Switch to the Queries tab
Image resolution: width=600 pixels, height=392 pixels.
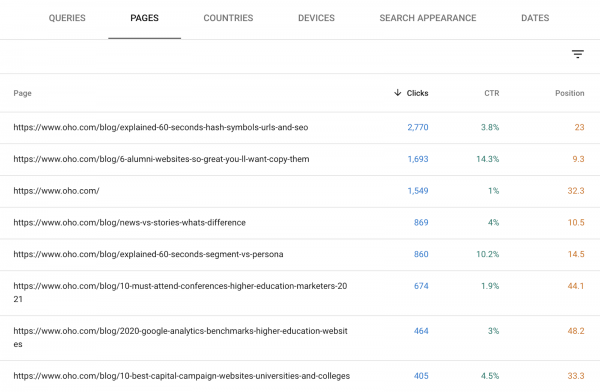[67, 18]
